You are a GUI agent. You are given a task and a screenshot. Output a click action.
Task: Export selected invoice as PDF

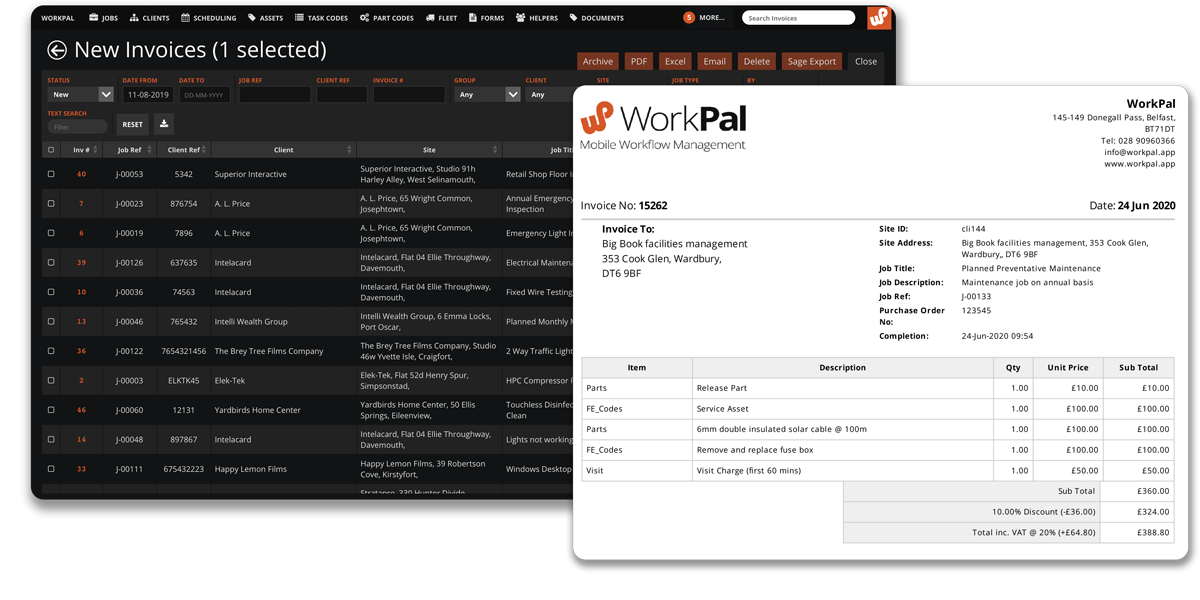click(639, 61)
